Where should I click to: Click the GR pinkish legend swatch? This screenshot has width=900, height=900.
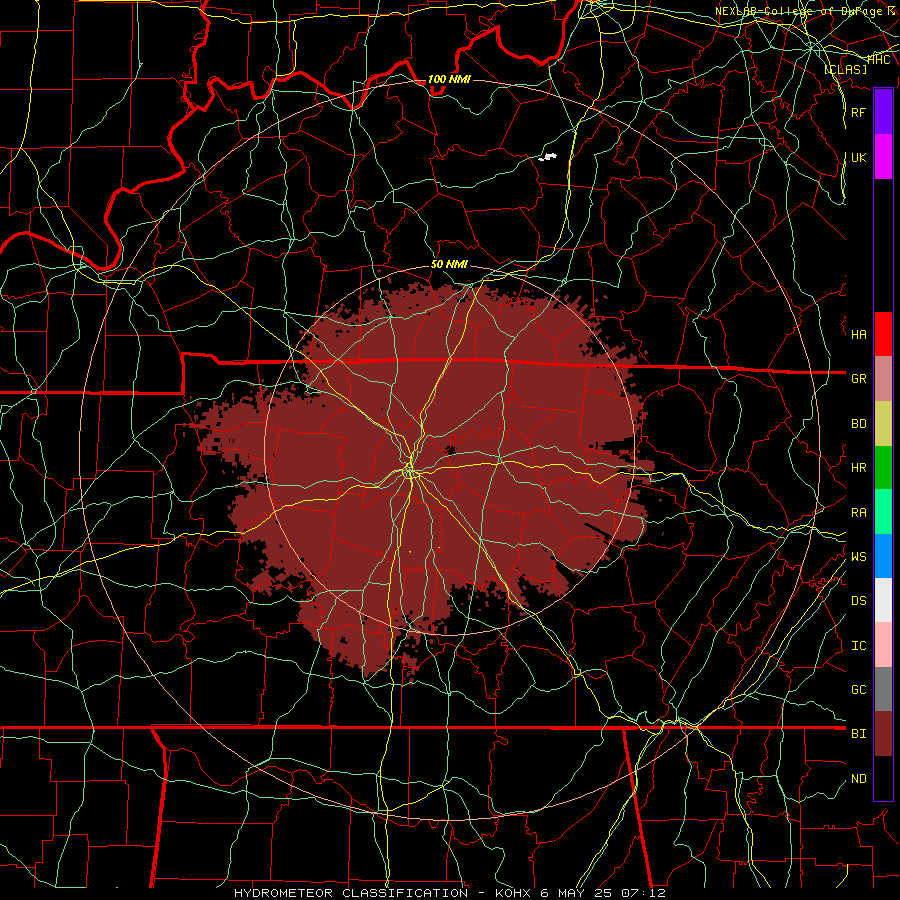[x=883, y=379]
